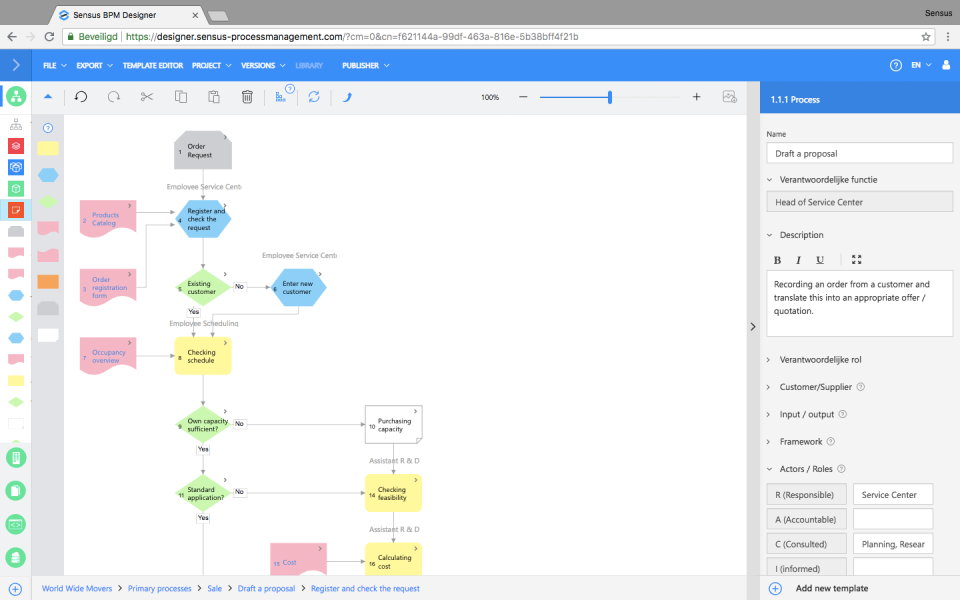Screen dimensions: 960x600
Task: Expand the Input / output section
Action: click(x=769, y=414)
